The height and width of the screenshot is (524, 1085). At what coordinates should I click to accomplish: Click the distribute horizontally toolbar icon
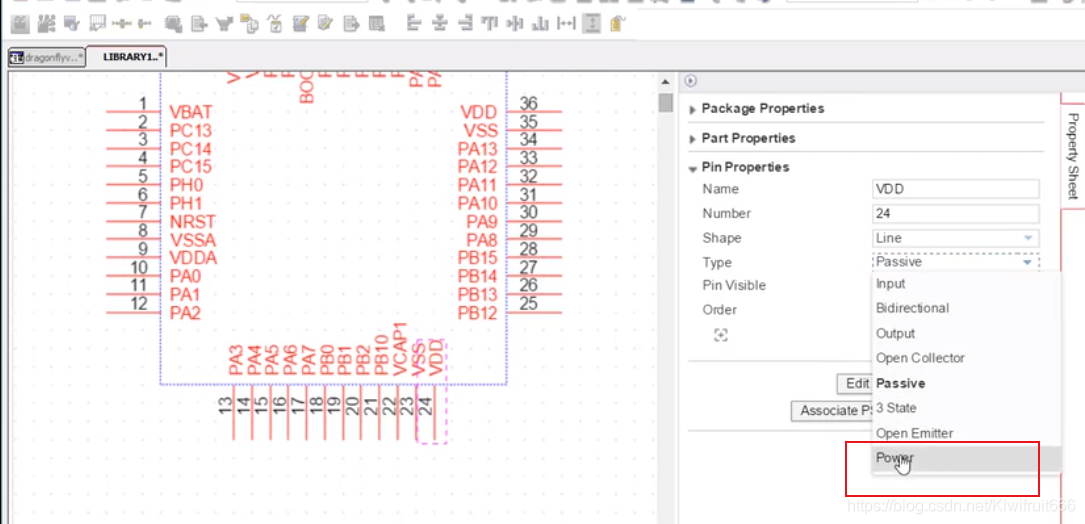tap(566, 23)
